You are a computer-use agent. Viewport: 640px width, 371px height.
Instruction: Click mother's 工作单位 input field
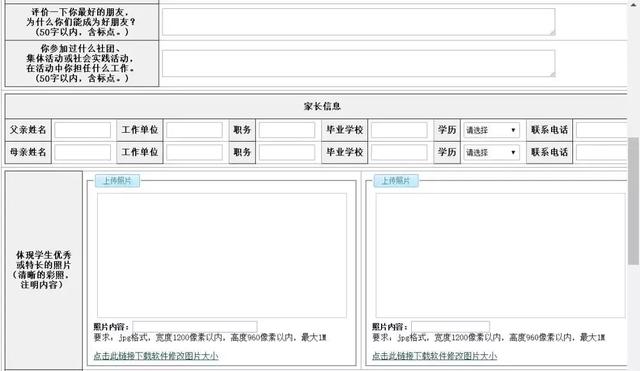[194, 152]
